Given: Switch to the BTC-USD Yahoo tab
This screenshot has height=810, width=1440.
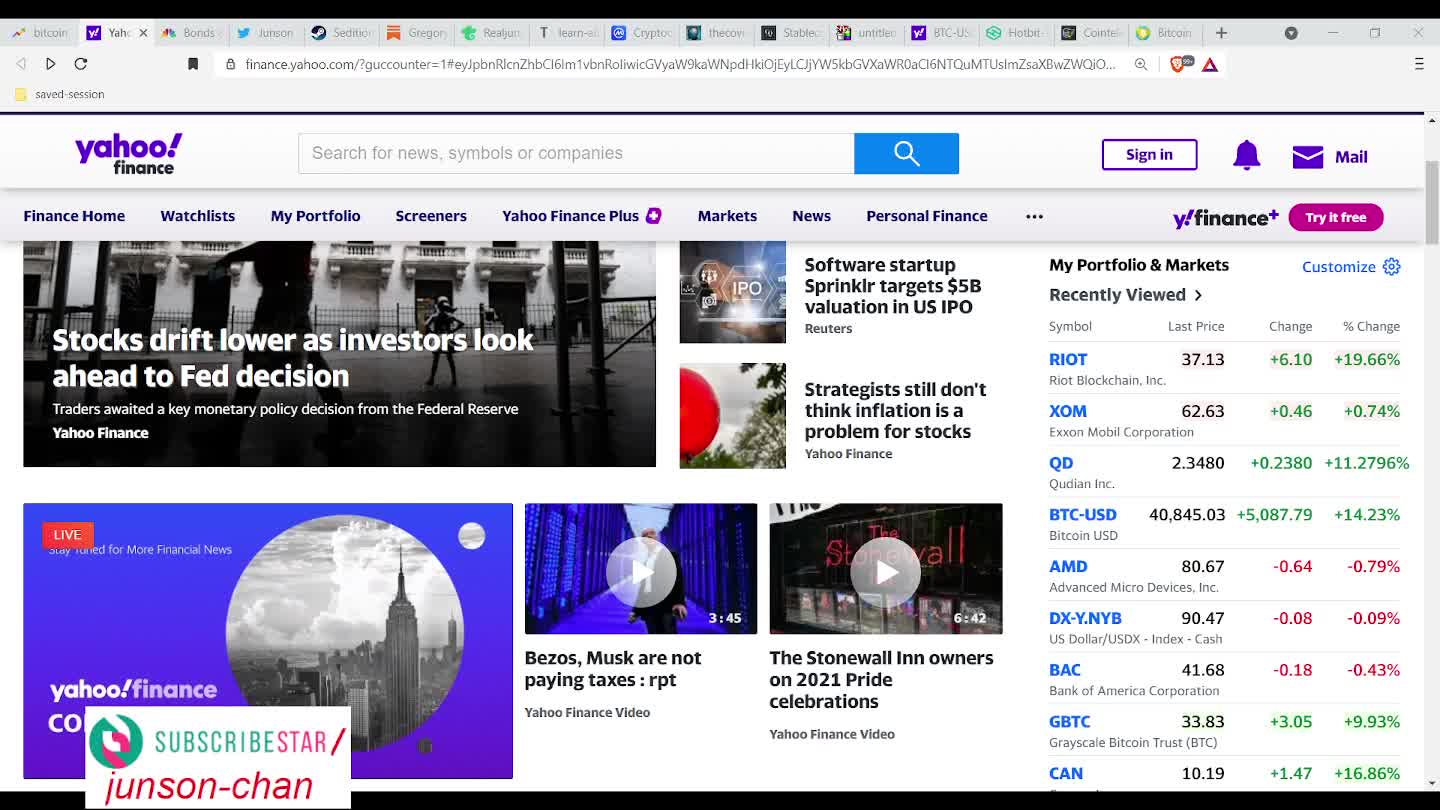Looking at the screenshot, I should pyautogui.click(x=942, y=32).
